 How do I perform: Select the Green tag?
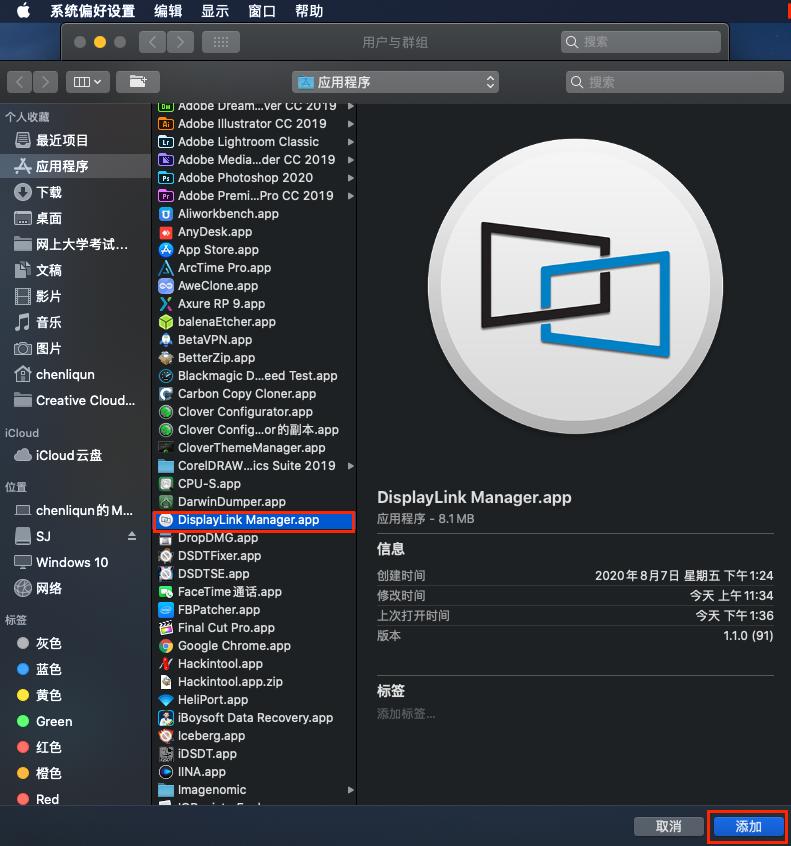click(x=76, y=721)
